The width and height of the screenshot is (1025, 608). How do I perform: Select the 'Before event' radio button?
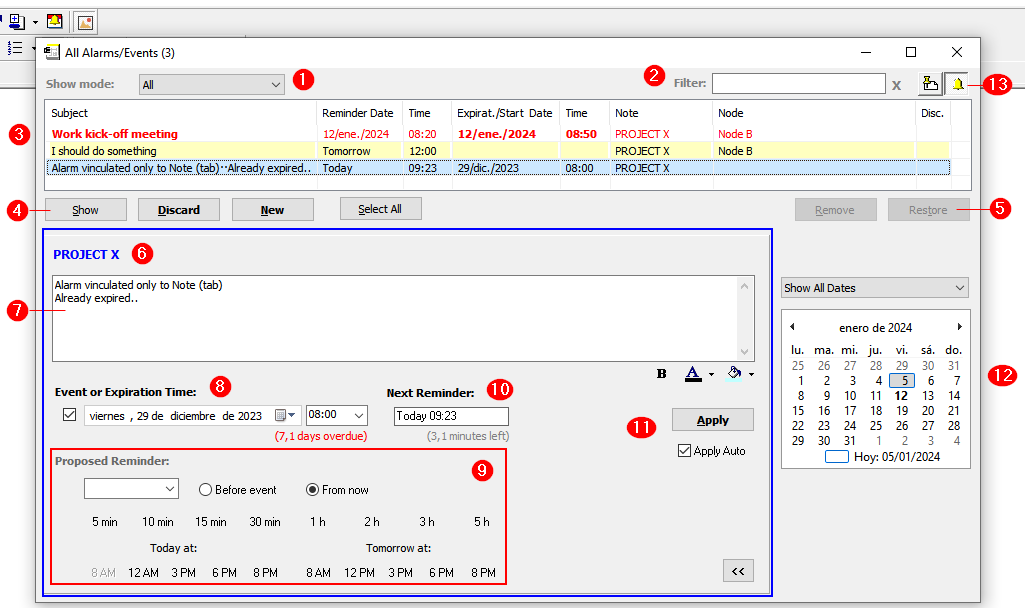click(x=206, y=490)
